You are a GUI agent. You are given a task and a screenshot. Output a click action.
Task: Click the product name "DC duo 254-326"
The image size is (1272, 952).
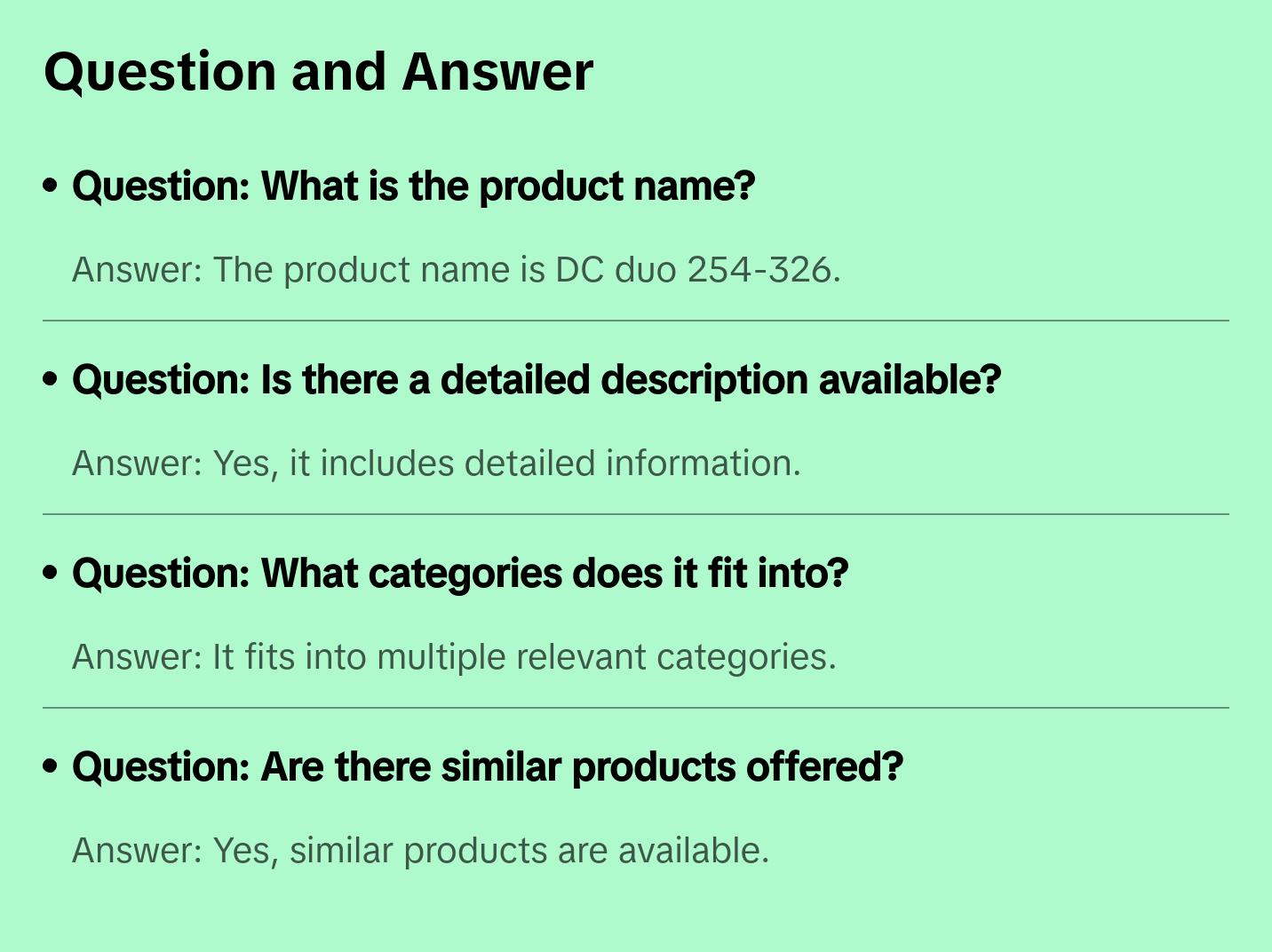coord(696,270)
